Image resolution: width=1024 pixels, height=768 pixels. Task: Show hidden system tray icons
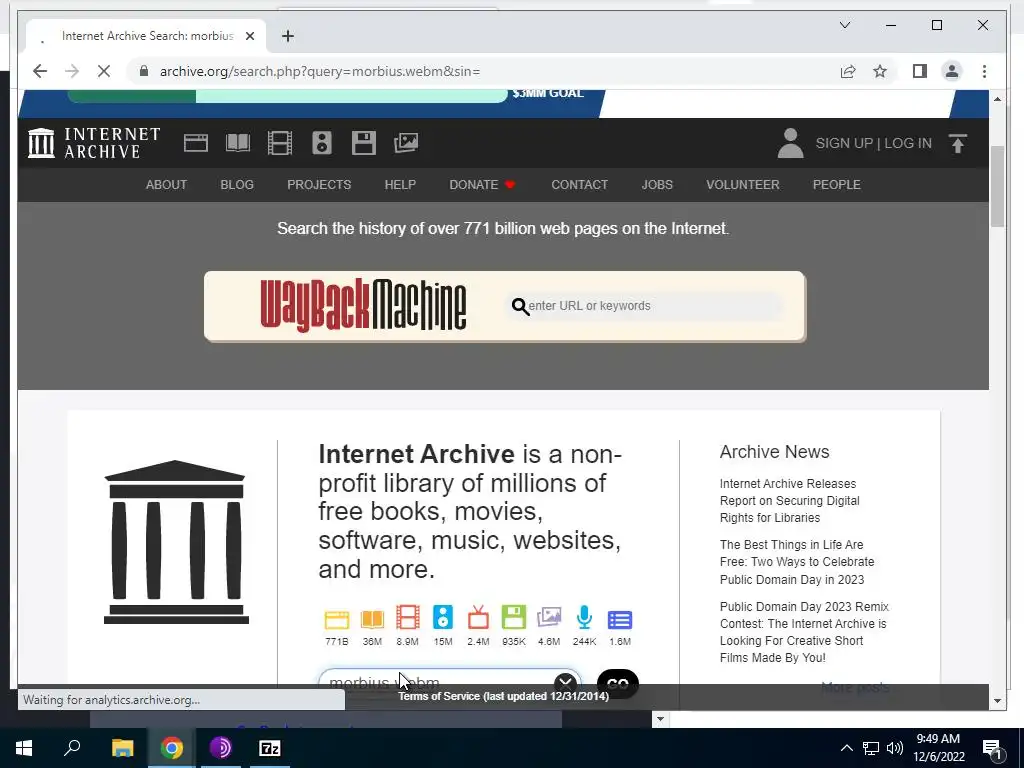[x=846, y=748]
